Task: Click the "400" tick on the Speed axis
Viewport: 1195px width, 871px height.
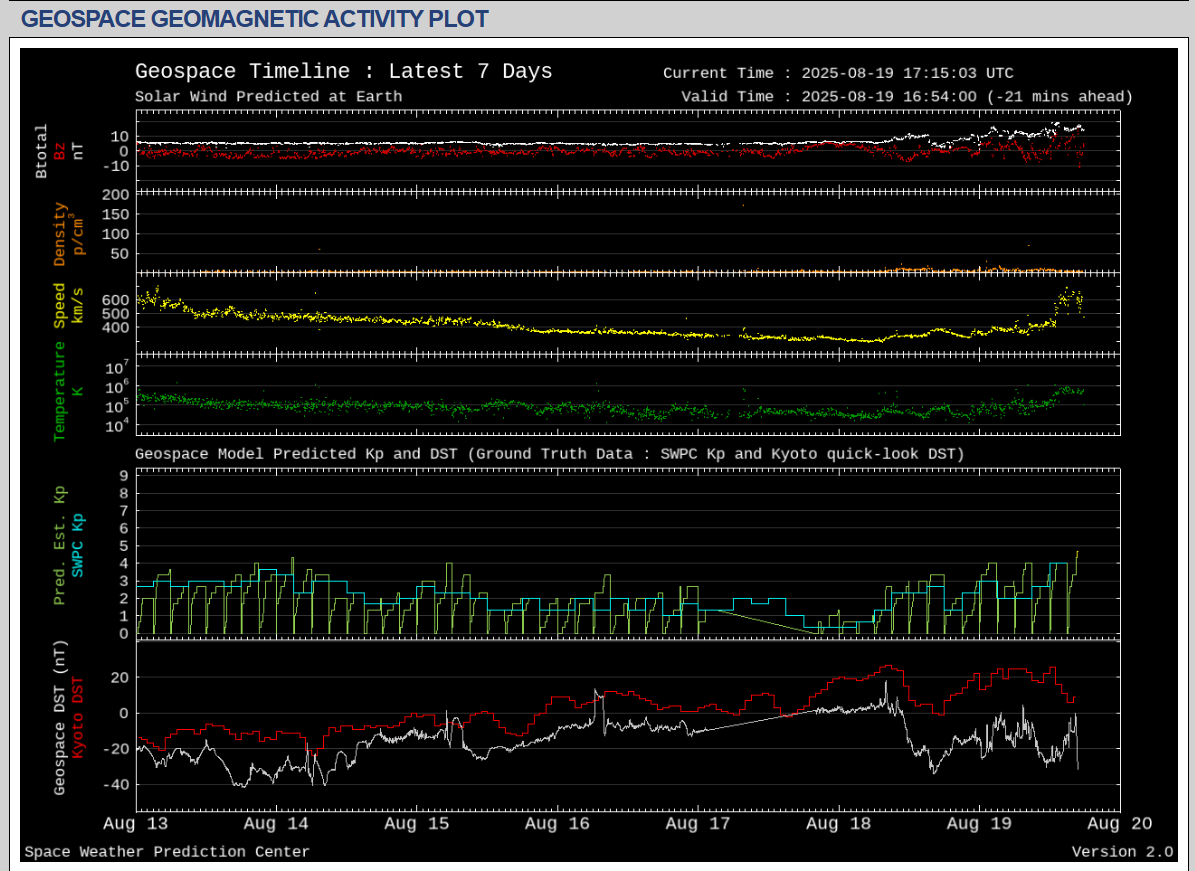Action: [x=115, y=328]
